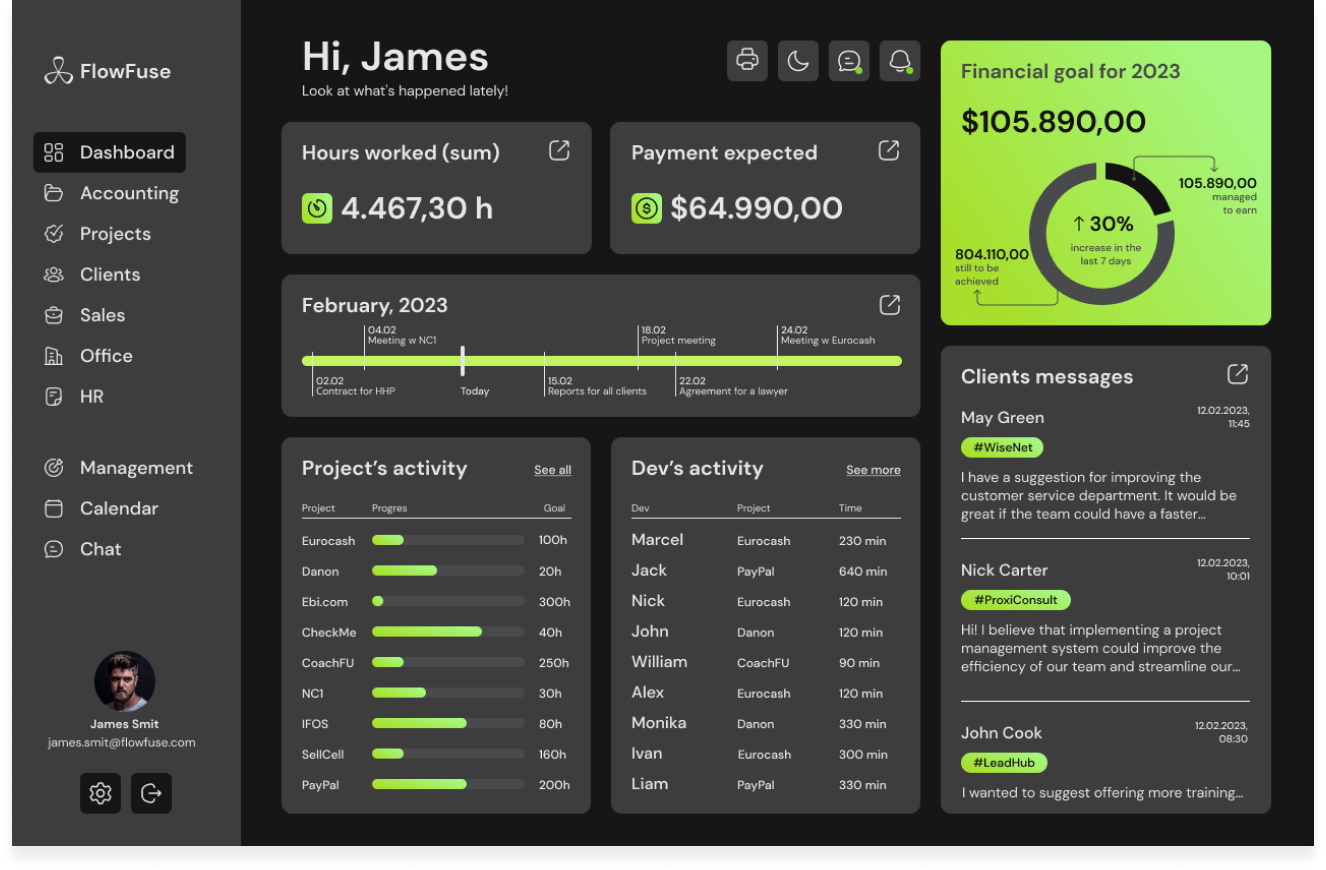Expand the Hours worked card

pos(559,151)
